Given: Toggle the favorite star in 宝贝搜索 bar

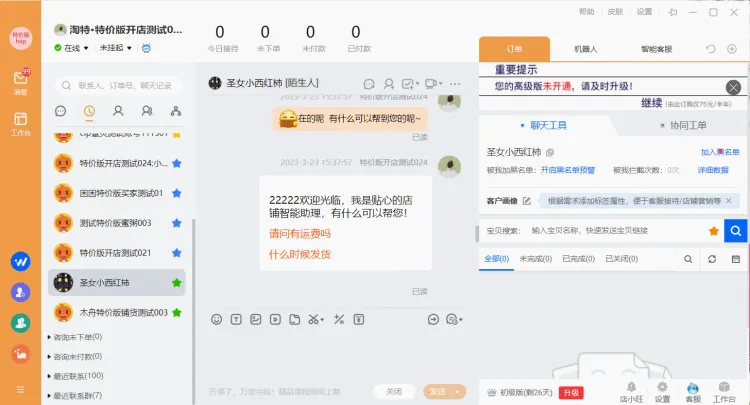Looking at the screenshot, I should 714,231.
